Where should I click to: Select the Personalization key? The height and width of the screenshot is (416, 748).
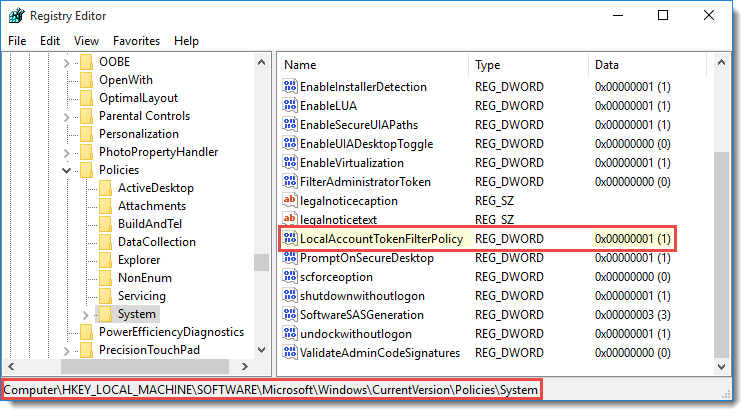[139, 134]
